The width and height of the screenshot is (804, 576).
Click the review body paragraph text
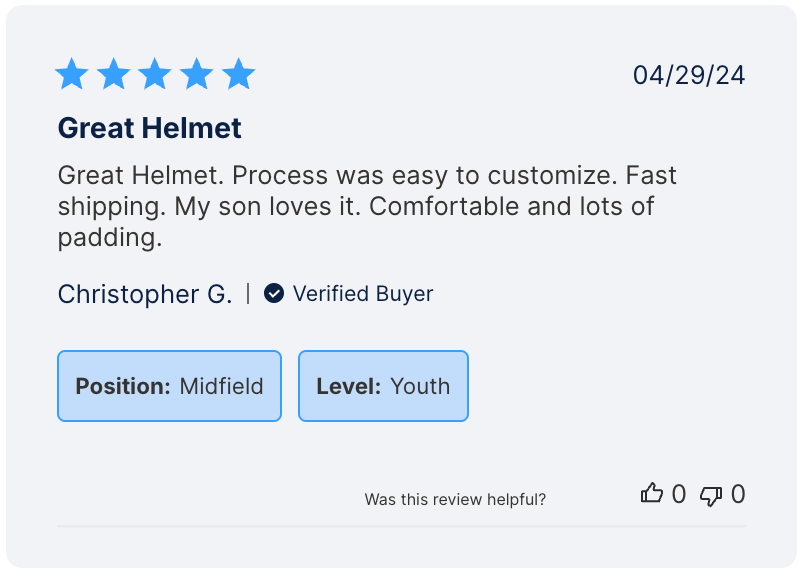pos(367,207)
